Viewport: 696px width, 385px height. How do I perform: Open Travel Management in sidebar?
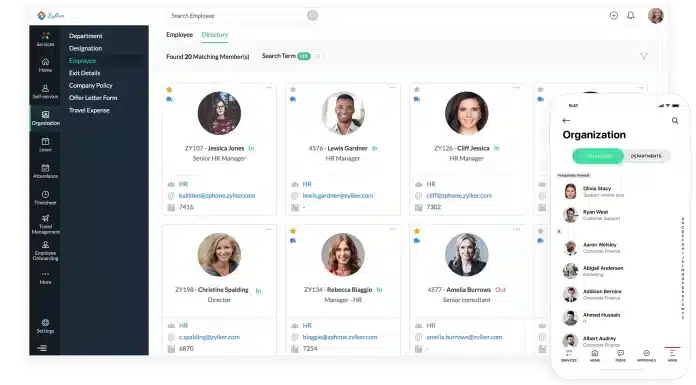tap(45, 224)
